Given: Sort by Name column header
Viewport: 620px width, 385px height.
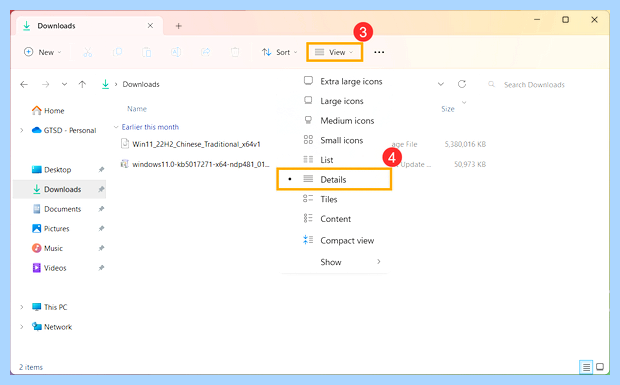Looking at the screenshot, I should [x=137, y=109].
